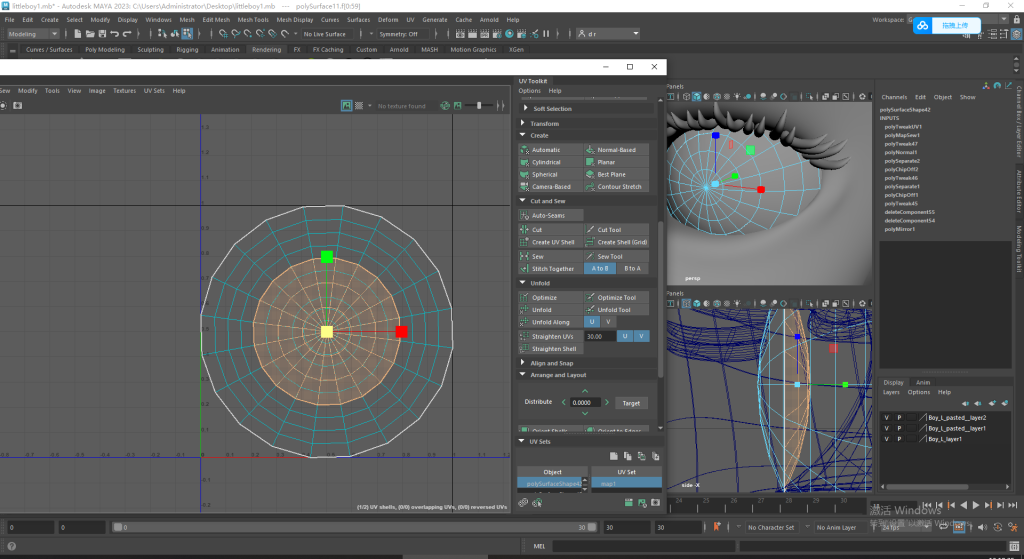1024x559 pixels.
Task: Click the Planar mapping icon
Action: [x=590, y=162]
